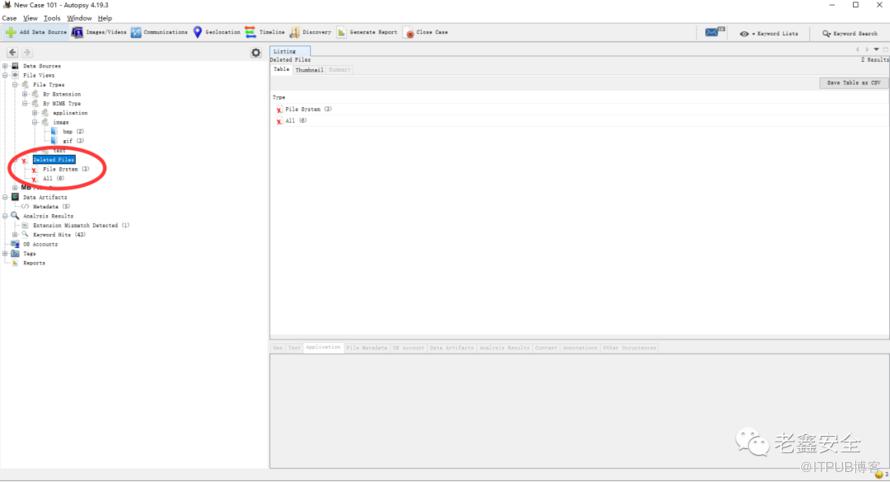
Task: Click the Add Data Source plus icon
Action: 11,32
